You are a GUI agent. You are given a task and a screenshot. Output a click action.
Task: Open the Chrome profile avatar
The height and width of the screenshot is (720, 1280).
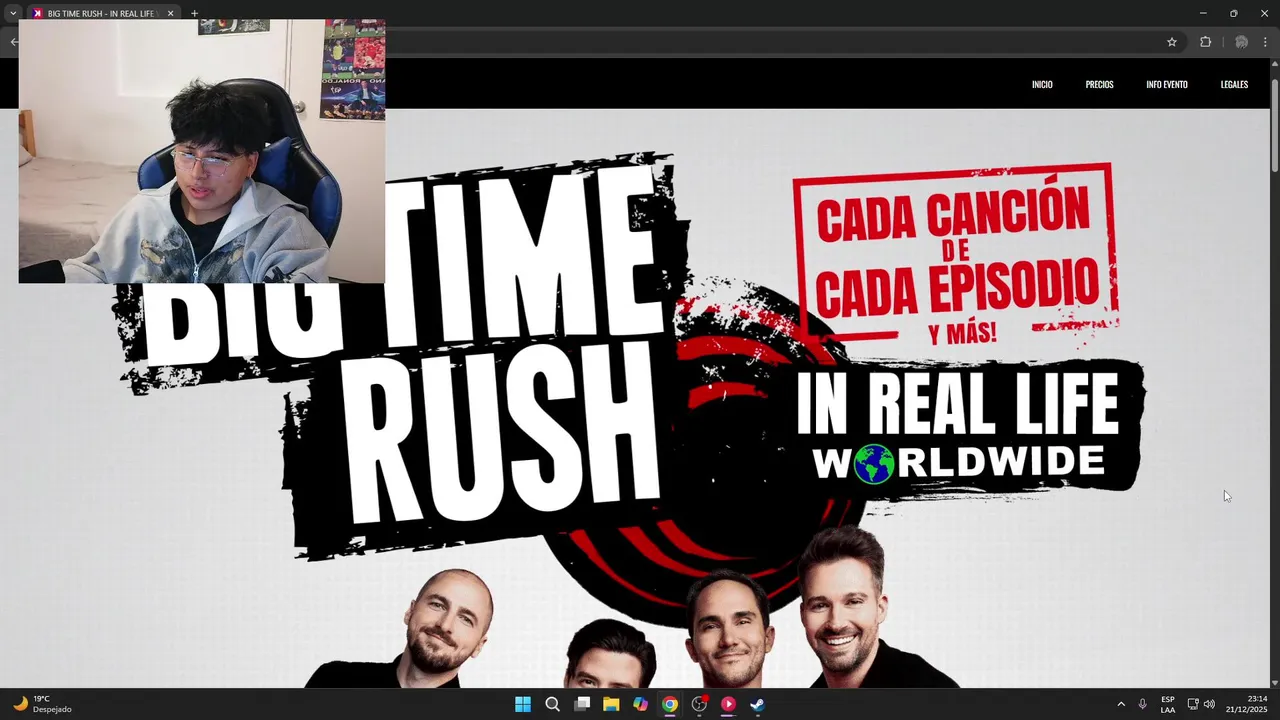point(1241,42)
